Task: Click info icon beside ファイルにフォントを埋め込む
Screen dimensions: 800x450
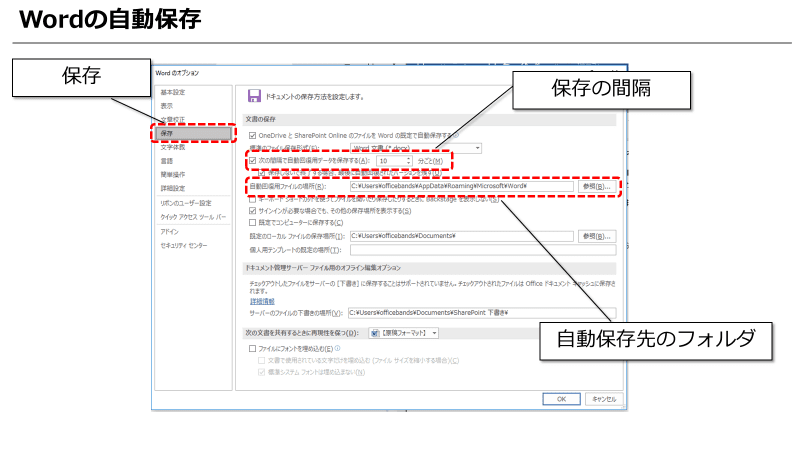Action: click(336, 348)
